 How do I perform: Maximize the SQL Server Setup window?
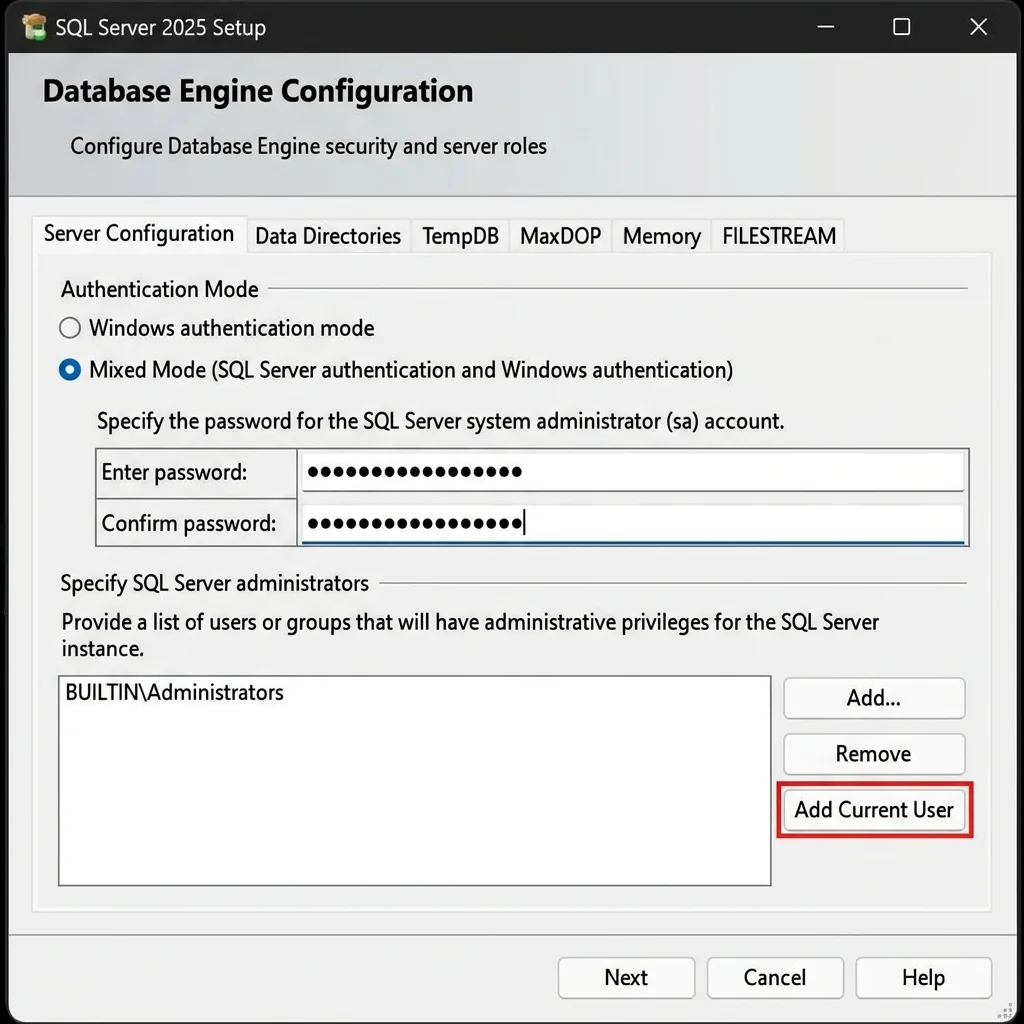coord(902,27)
